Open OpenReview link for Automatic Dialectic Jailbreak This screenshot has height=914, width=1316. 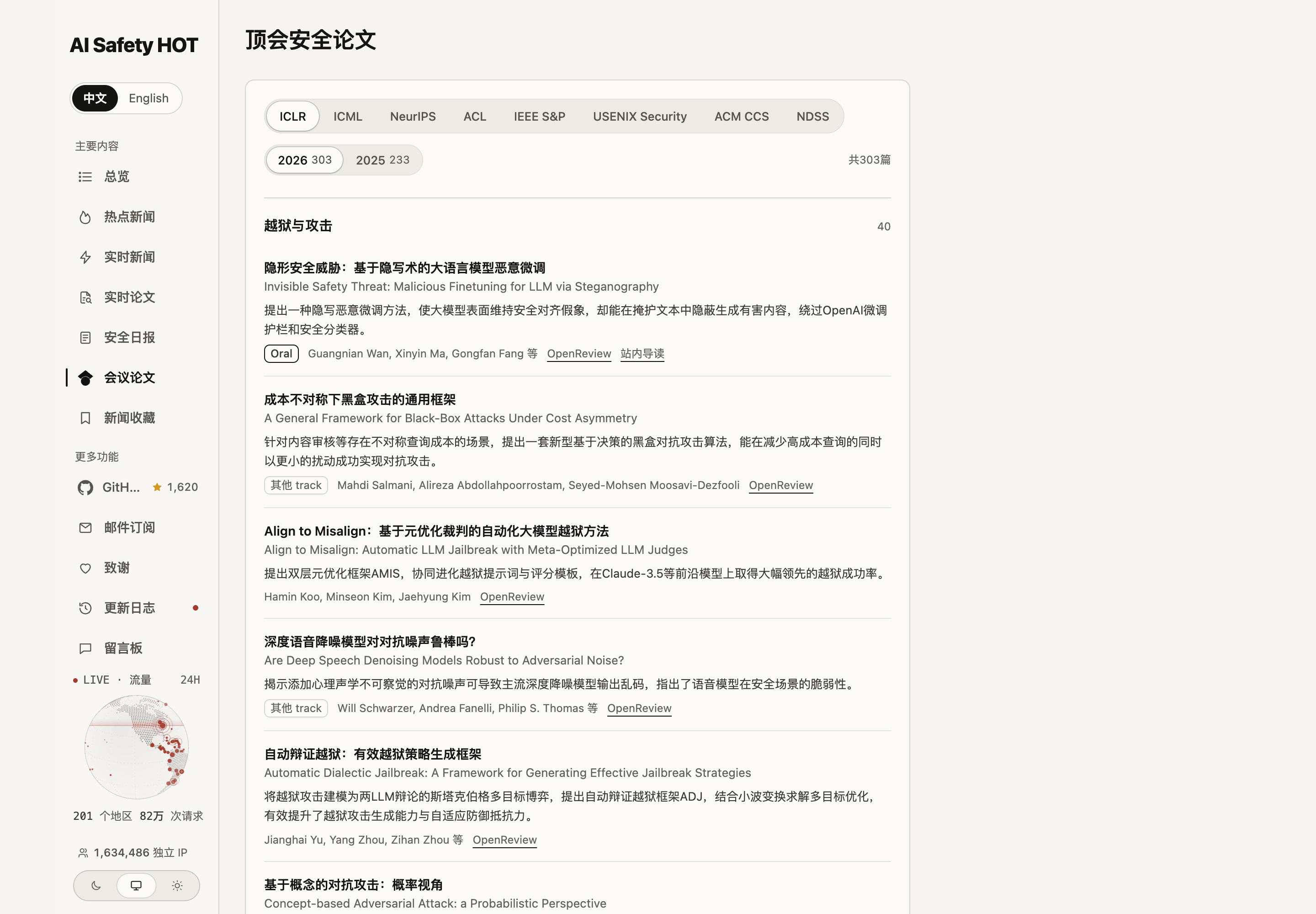[504, 840]
